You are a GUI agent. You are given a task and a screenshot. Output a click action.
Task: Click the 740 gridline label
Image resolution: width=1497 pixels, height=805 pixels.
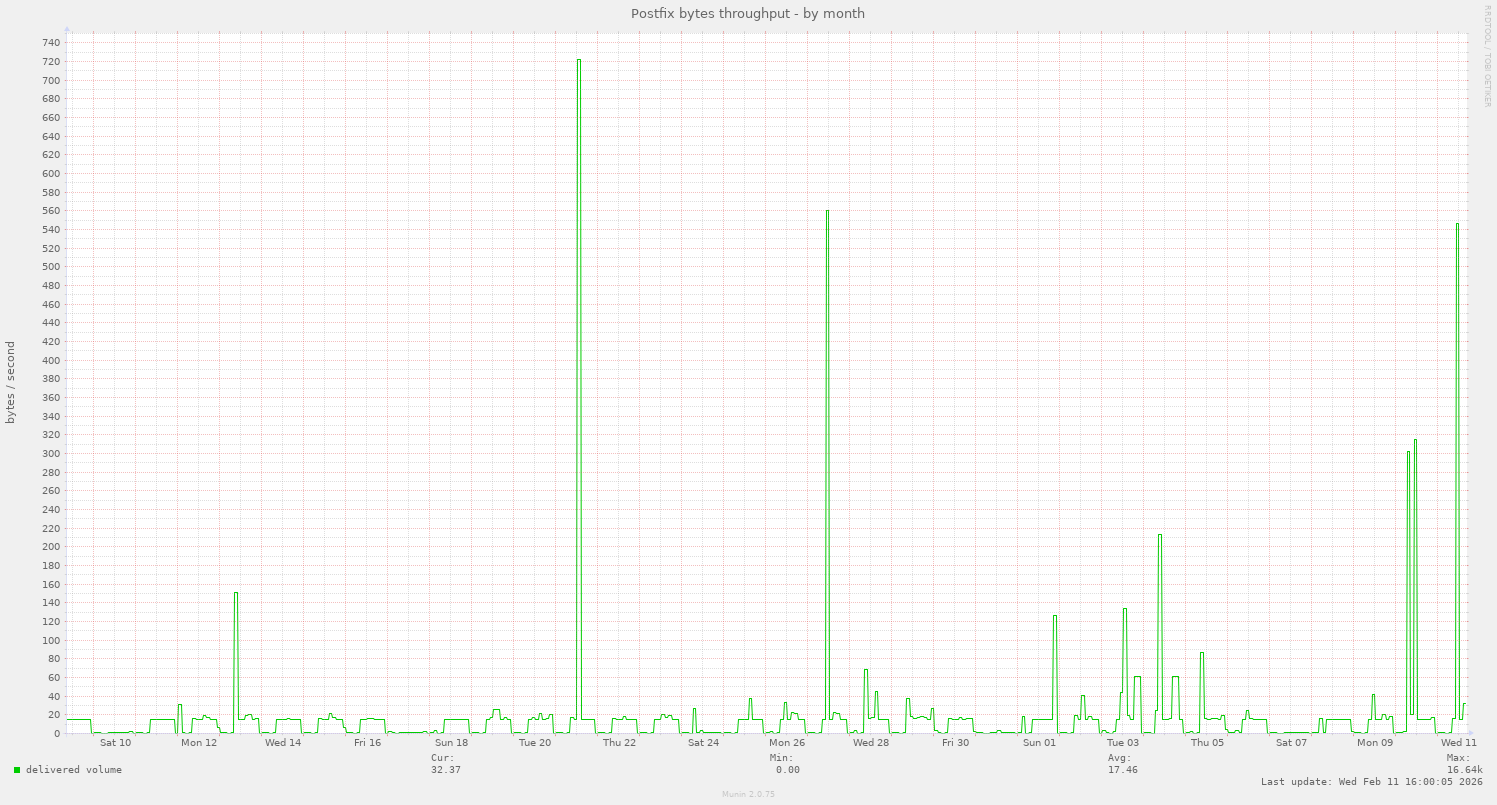click(49, 42)
